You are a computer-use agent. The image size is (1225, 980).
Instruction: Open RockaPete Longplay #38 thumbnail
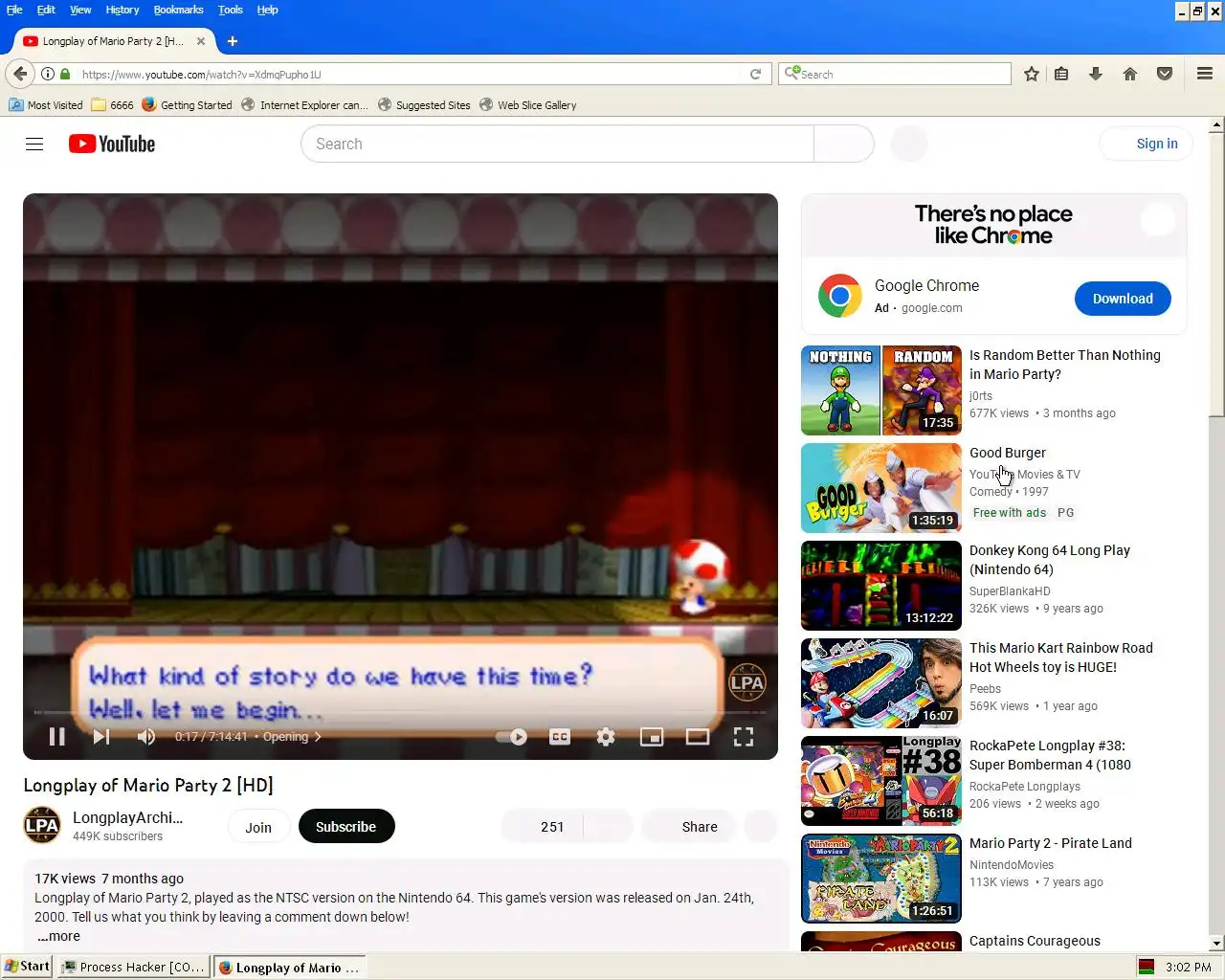(x=881, y=781)
